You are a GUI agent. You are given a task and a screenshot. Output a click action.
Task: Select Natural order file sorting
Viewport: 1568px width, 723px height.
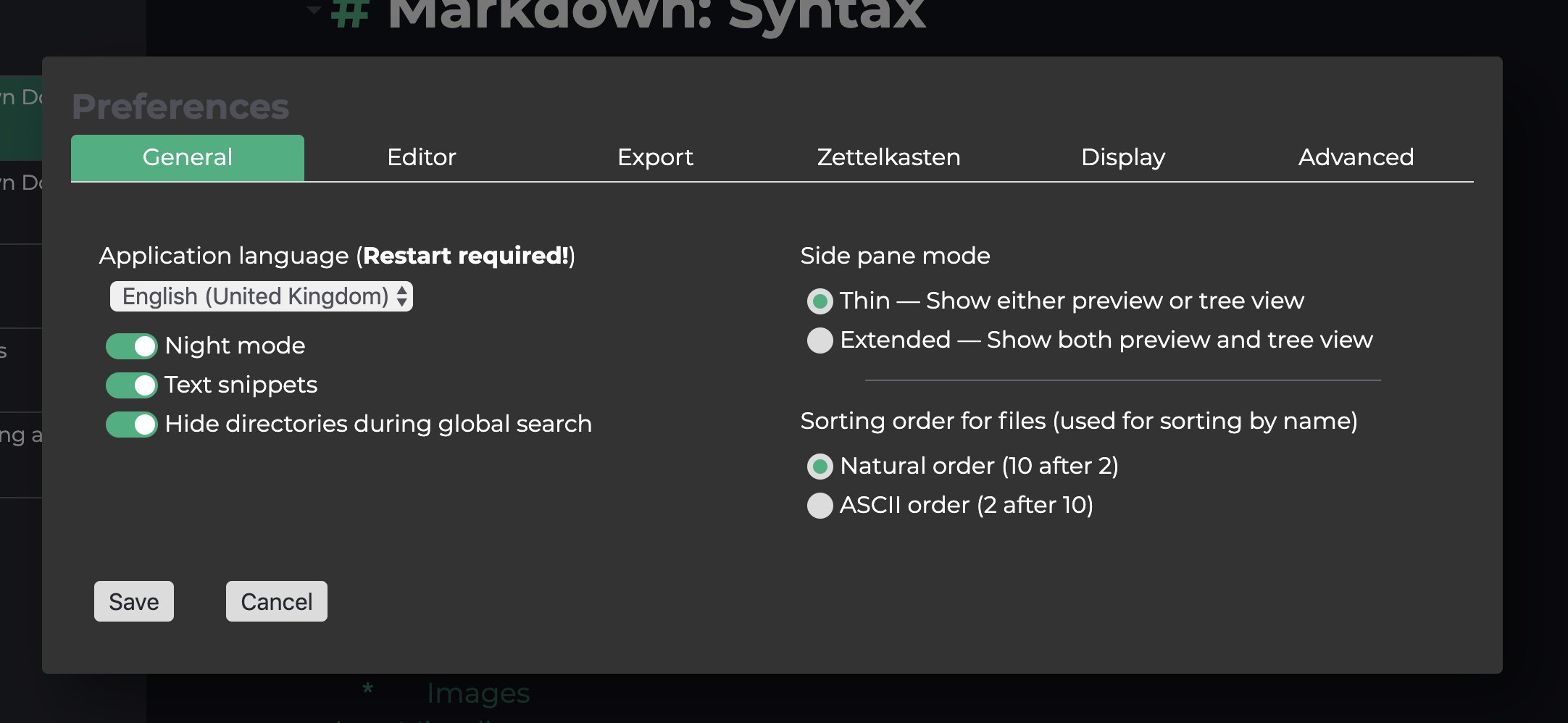(820, 467)
